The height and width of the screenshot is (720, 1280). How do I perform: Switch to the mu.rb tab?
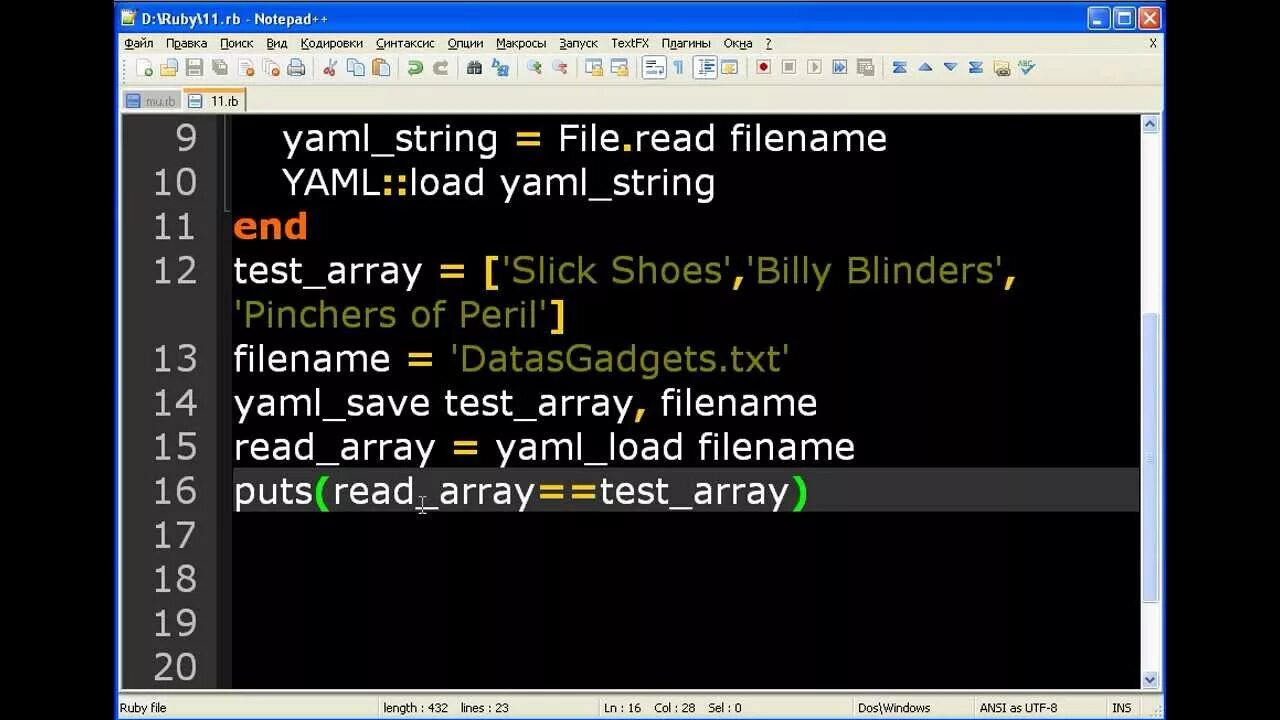point(151,101)
